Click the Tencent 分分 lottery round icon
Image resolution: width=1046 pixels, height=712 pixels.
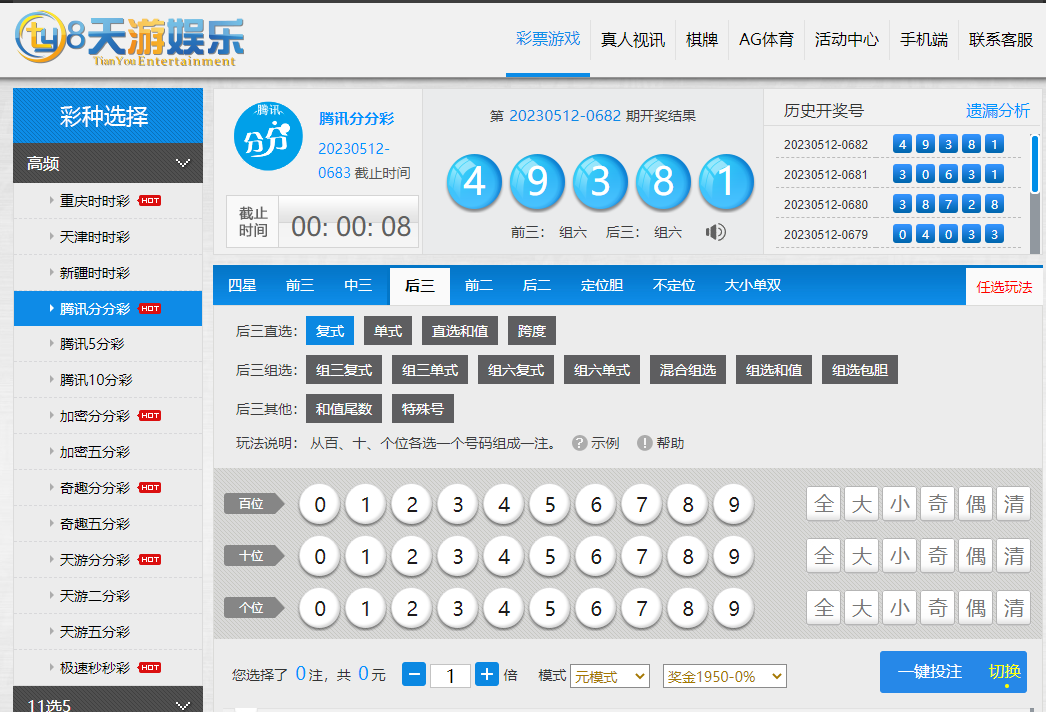[x=268, y=136]
